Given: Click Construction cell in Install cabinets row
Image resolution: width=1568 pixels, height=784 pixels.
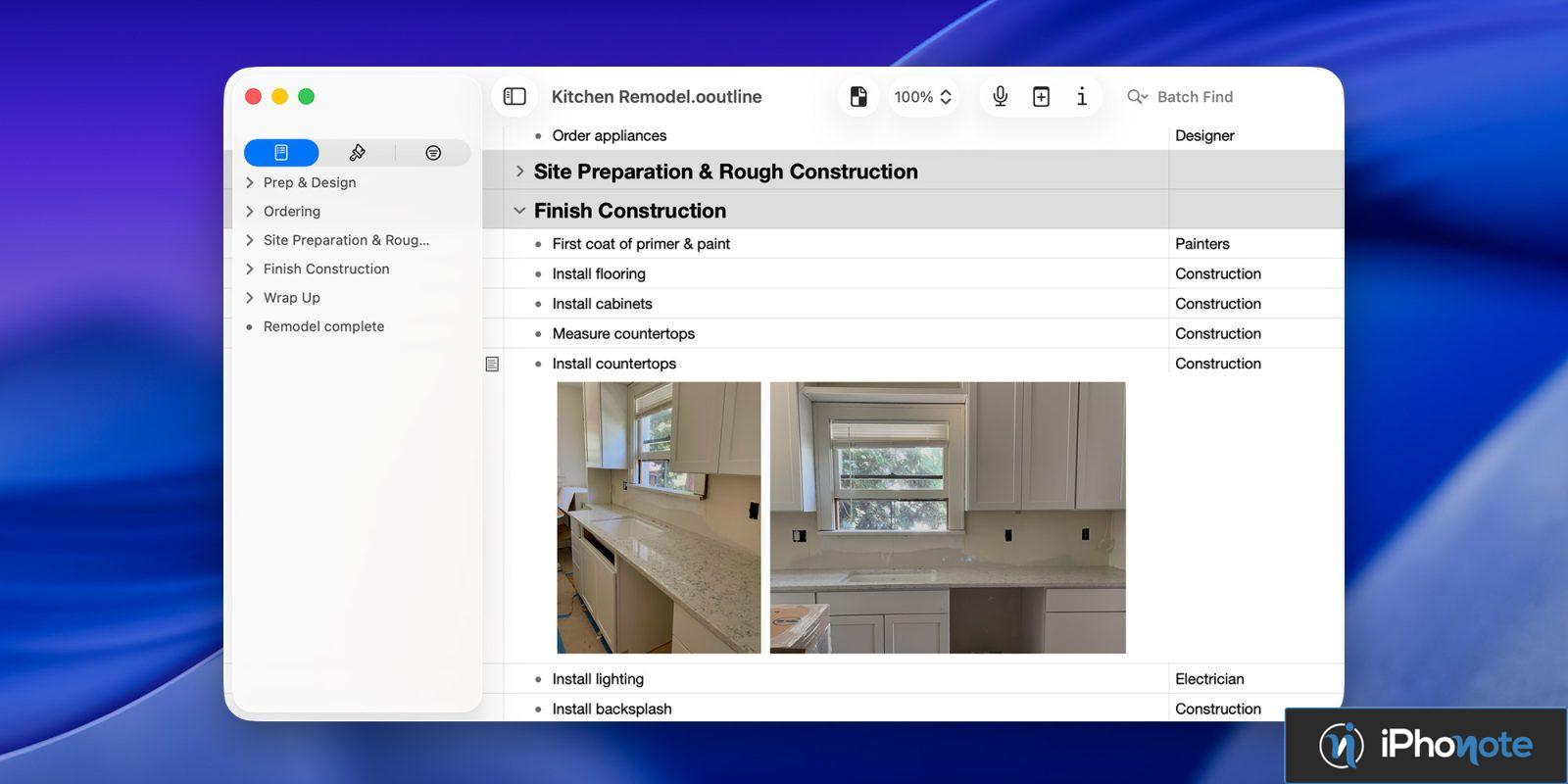Looking at the screenshot, I should [x=1218, y=304].
